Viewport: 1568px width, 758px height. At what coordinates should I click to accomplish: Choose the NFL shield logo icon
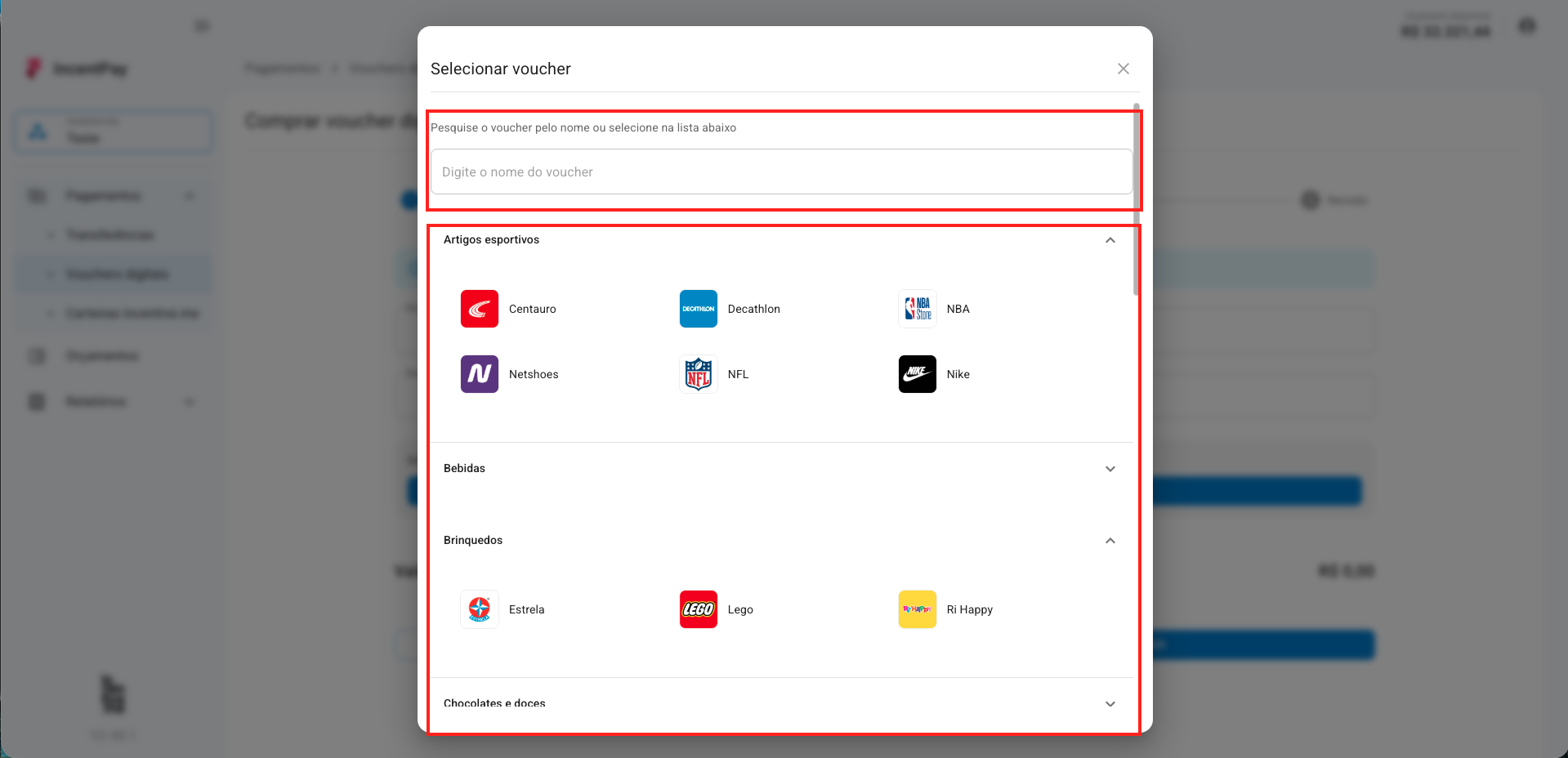pyautogui.click(x=699, y=374)
